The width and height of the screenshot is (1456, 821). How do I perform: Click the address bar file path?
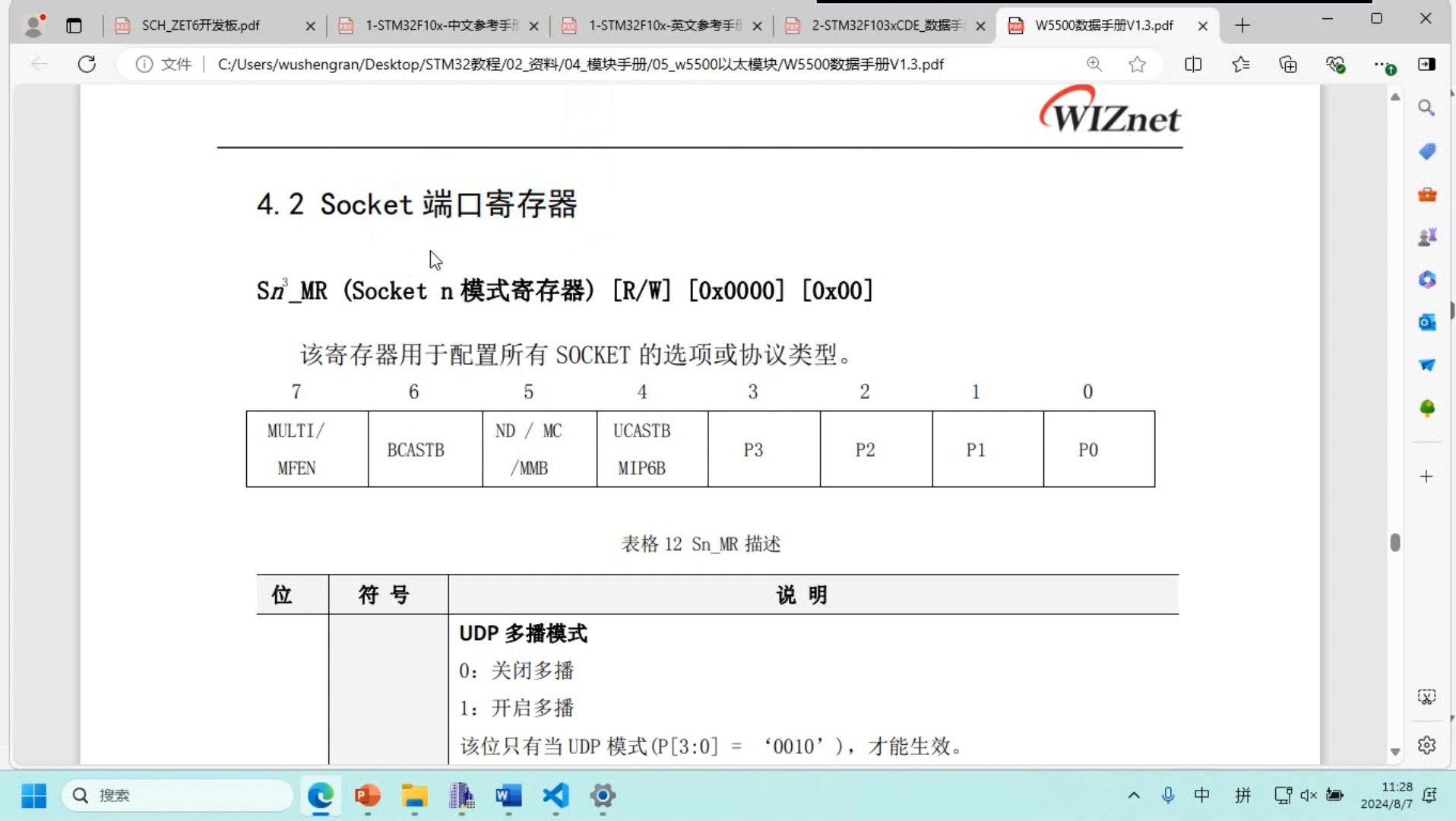coord(581,64)
